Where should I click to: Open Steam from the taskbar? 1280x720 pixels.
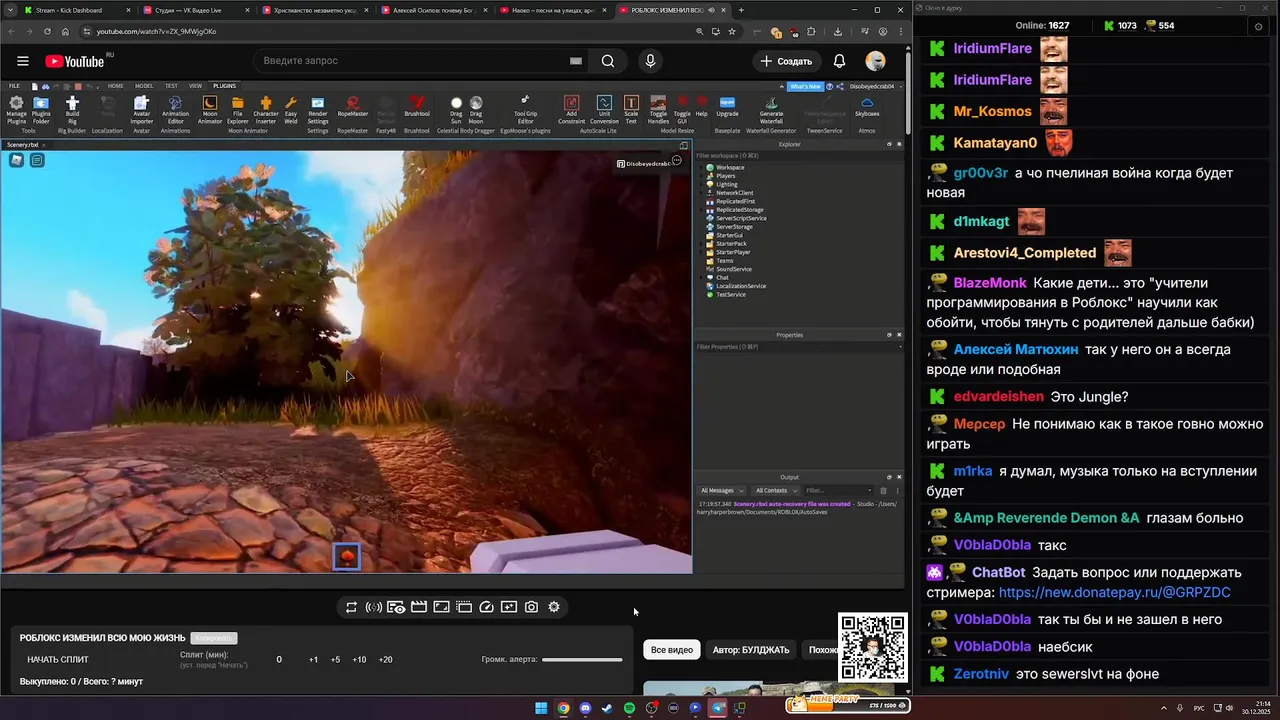[x=607, y=708]
